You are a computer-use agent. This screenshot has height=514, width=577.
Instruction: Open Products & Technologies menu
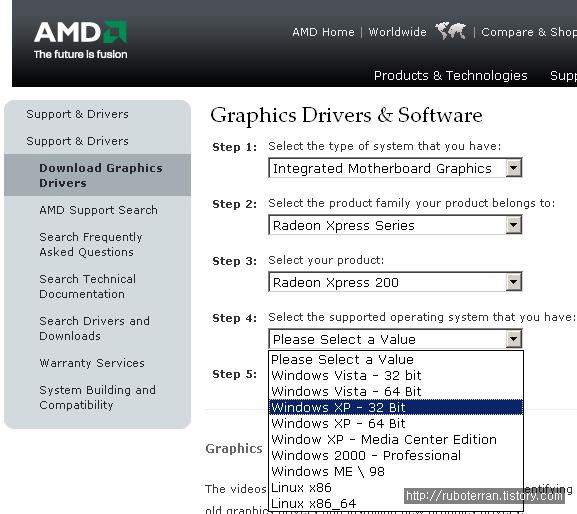(x=450, y=75)
